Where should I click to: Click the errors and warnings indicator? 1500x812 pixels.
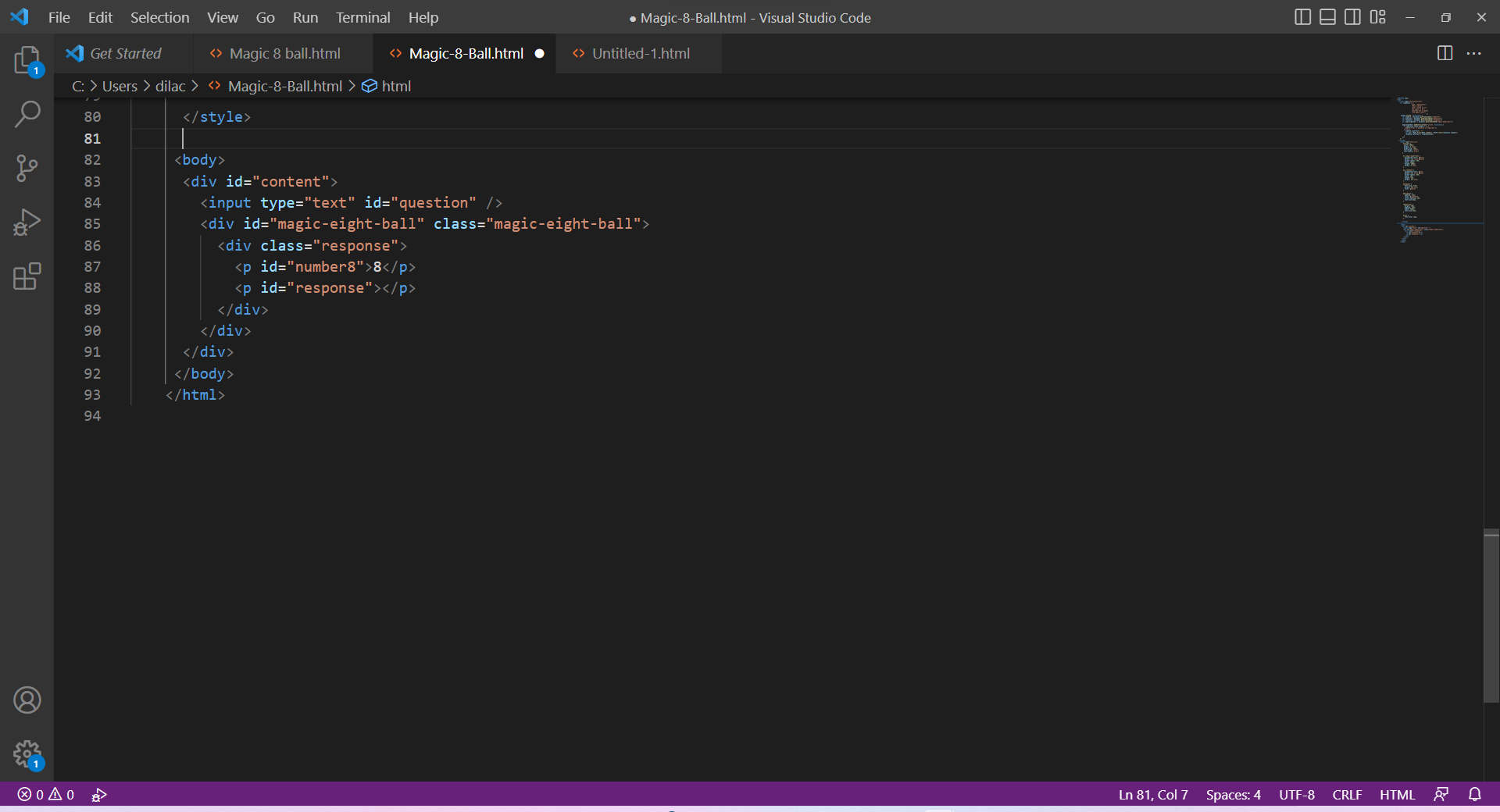click(x=47, y=794)
